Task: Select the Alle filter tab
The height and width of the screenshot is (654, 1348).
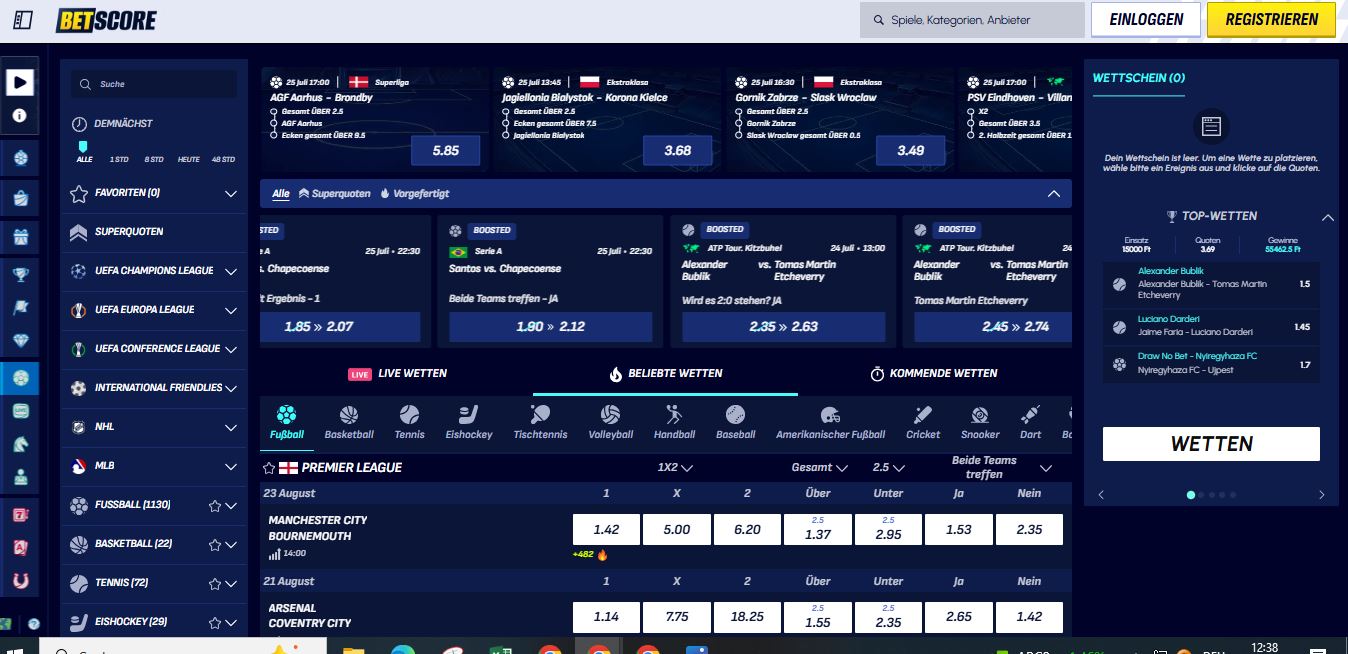Action: [x=281, y=194]
